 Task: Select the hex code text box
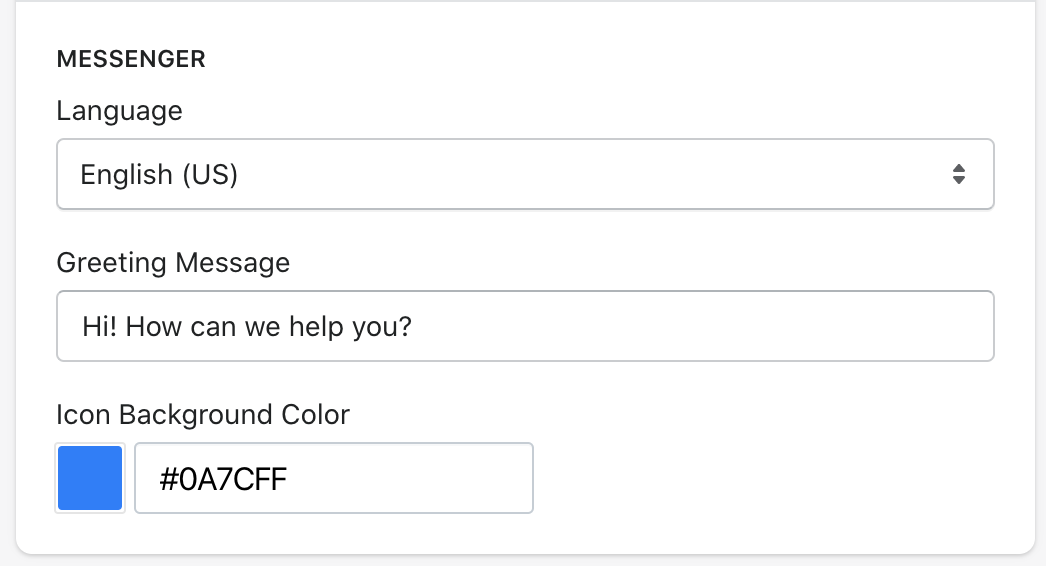coord(334,478)
